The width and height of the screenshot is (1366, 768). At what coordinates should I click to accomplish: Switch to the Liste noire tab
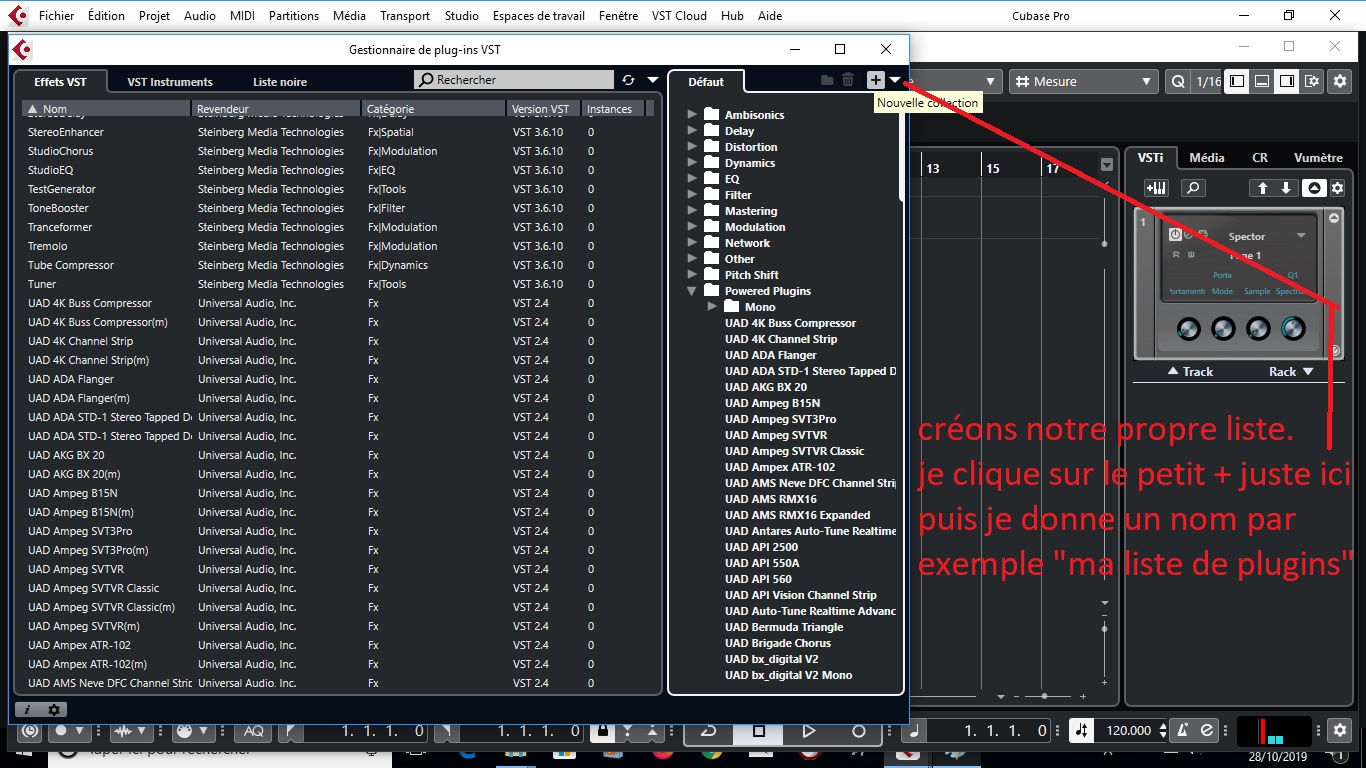tap(280, 82)
